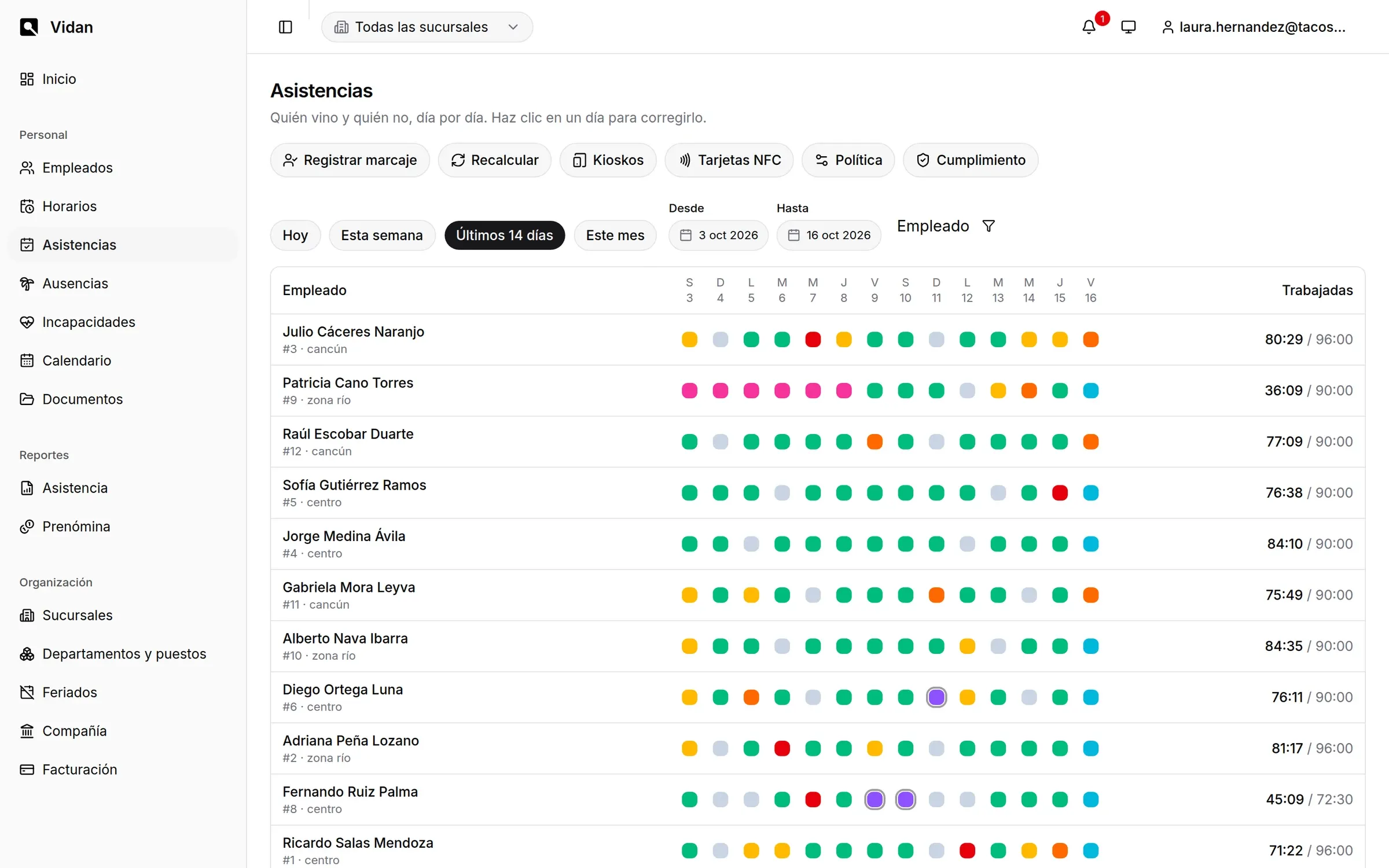Click Patricia Cano pink dot for day 3
1389x868 pixels.
pyautogui.click(x=689, y=391)
